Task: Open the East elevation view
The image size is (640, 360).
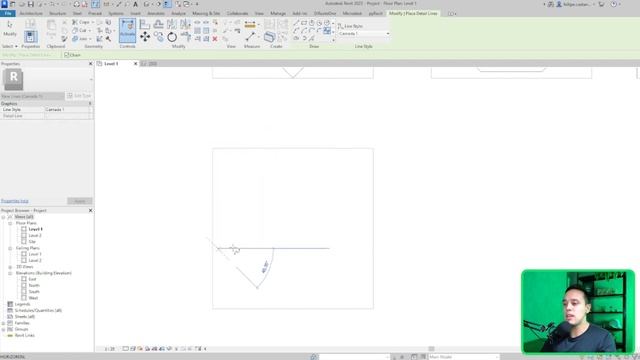Action: [33, 279]
